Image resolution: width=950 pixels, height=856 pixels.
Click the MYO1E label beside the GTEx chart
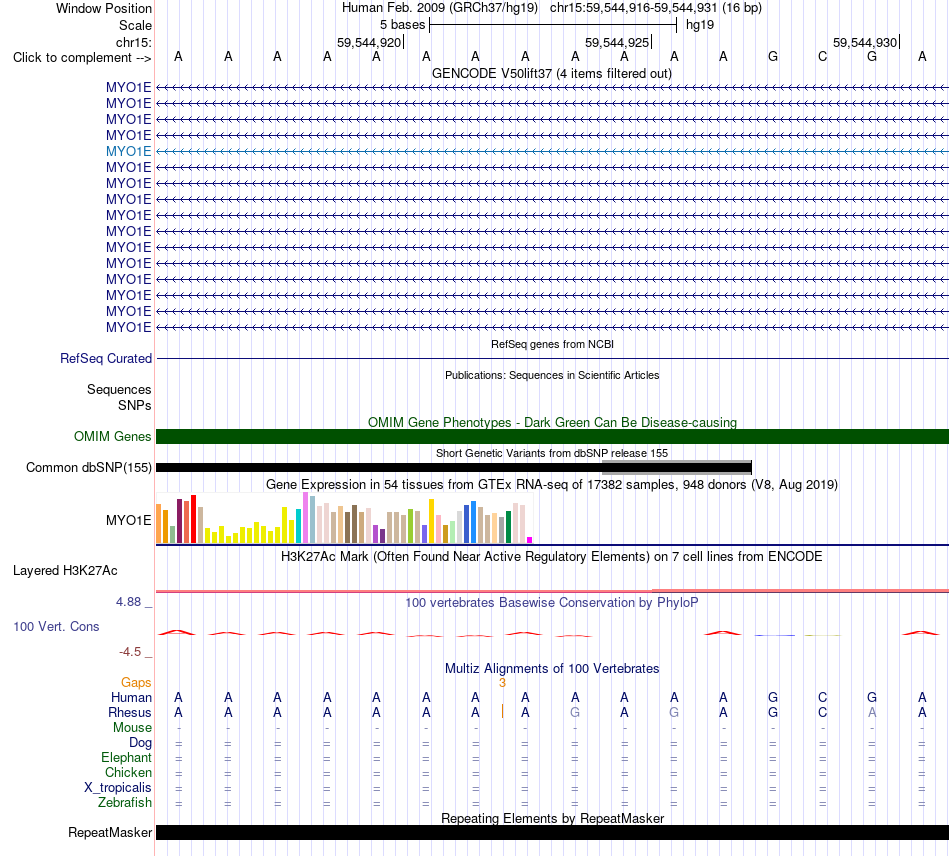128,520
